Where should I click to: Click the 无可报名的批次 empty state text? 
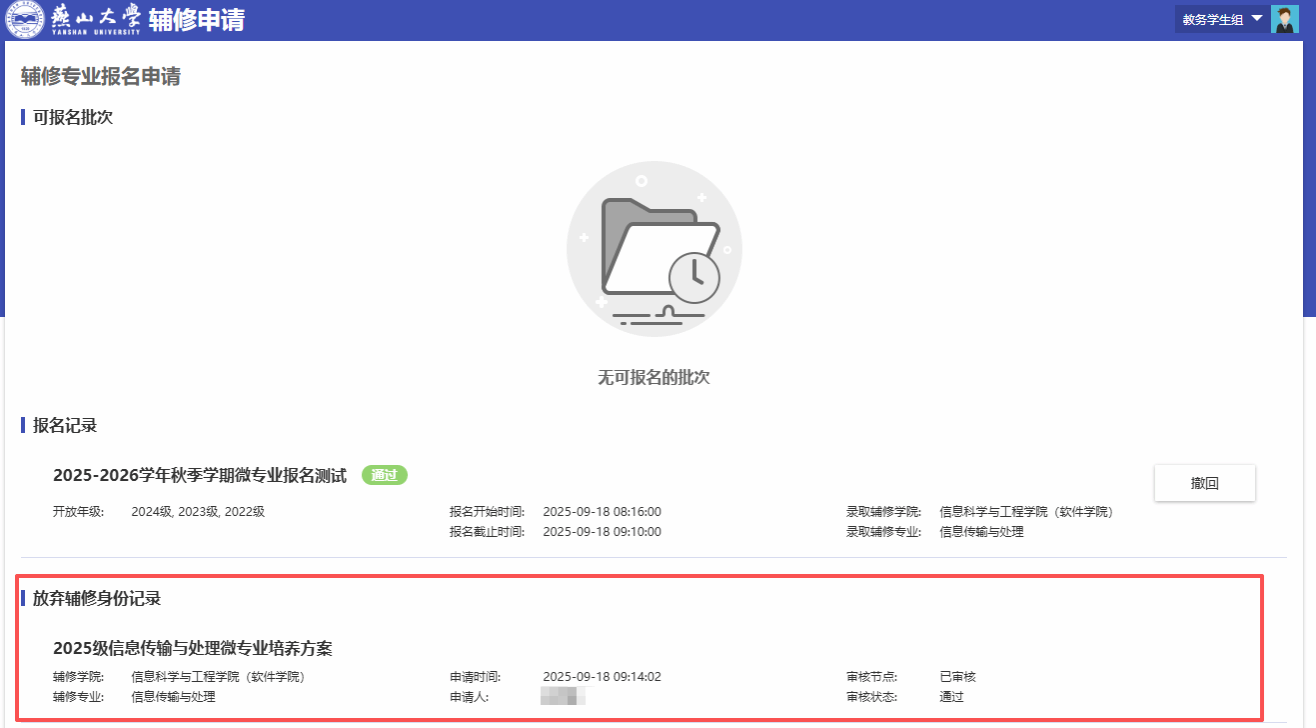point(654,378)
